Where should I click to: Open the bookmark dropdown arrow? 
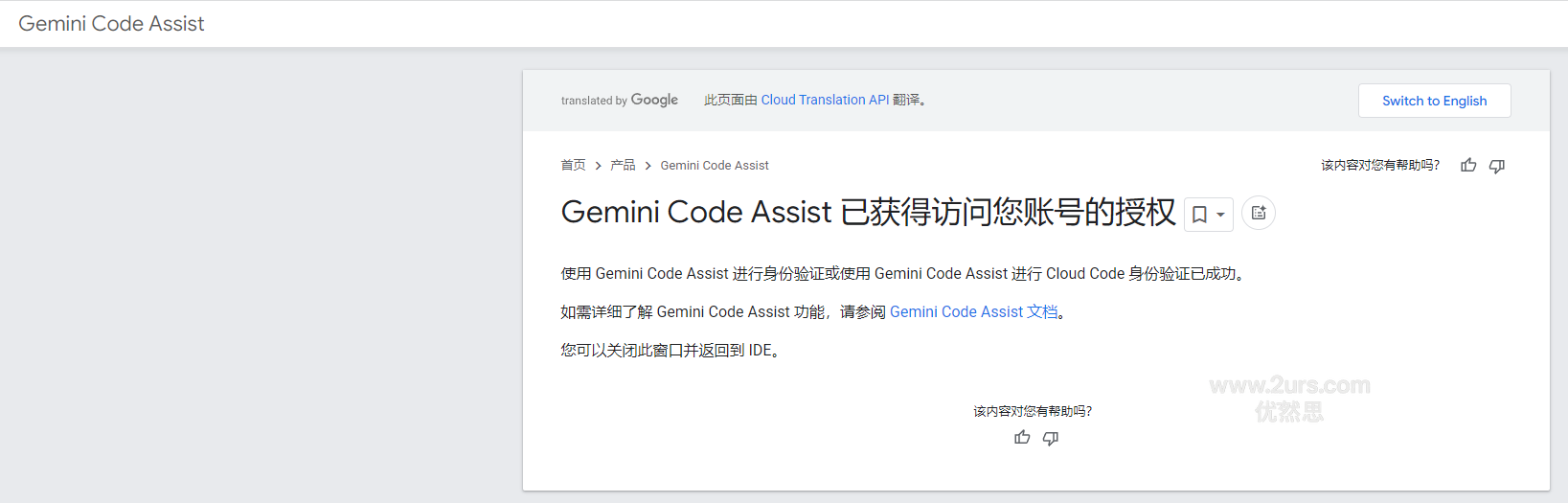(1220, 215)
